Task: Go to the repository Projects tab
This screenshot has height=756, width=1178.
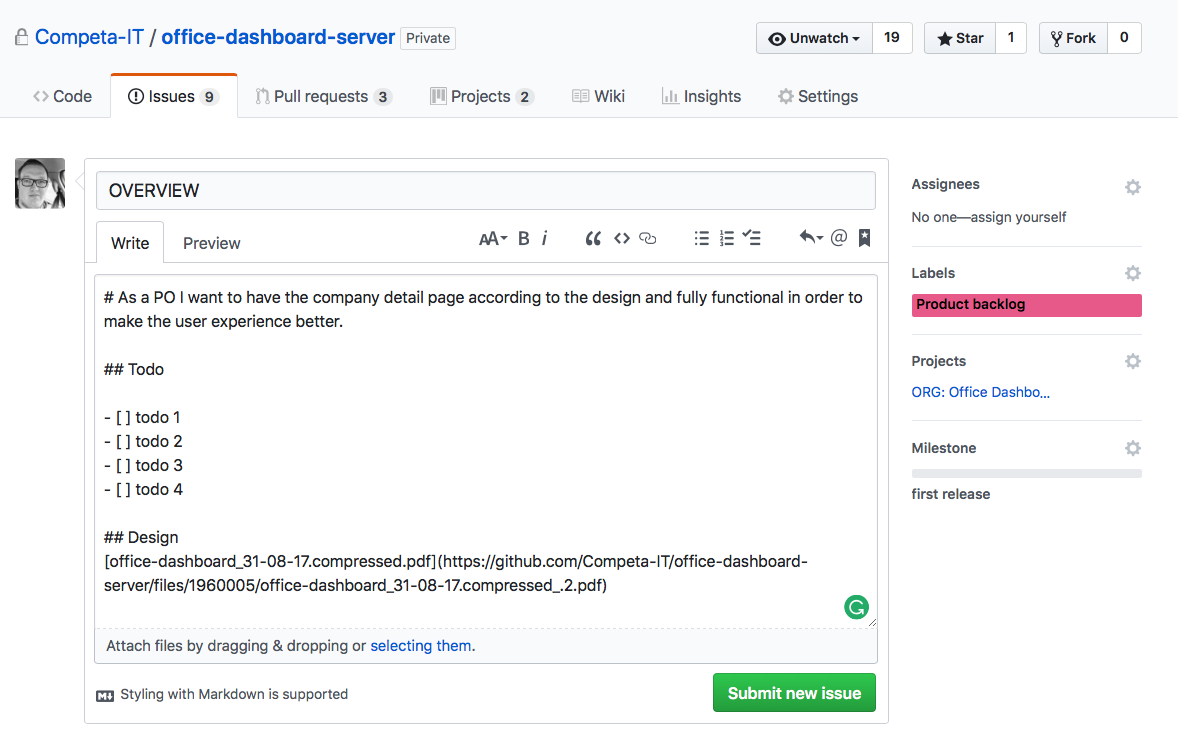Action: 482,96
